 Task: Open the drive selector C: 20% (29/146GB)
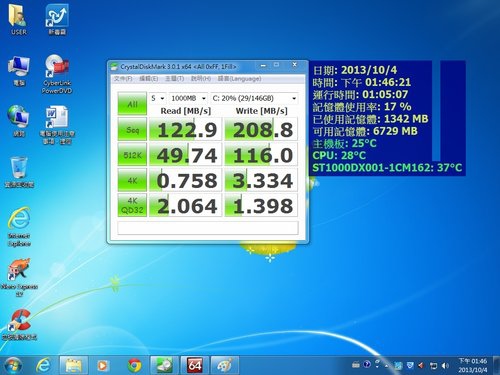pos(254,98)
